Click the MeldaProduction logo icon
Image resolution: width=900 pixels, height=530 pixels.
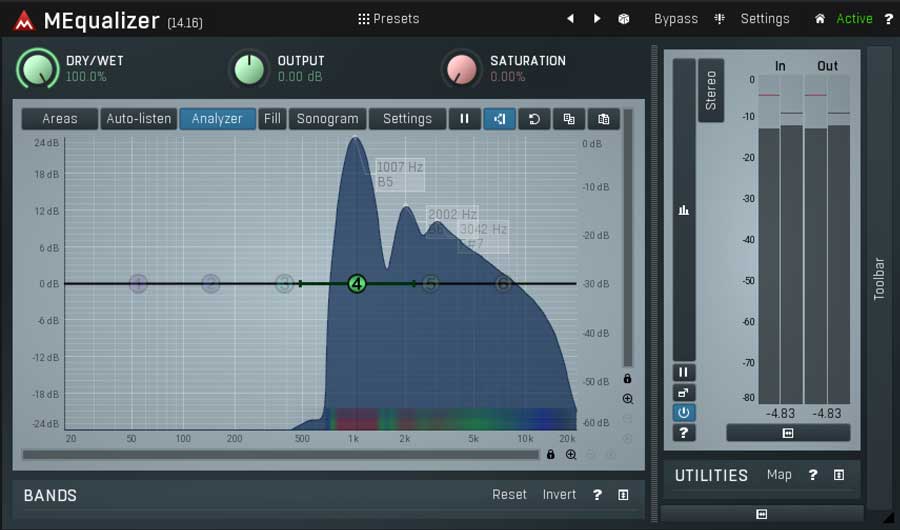click(24, 21)
